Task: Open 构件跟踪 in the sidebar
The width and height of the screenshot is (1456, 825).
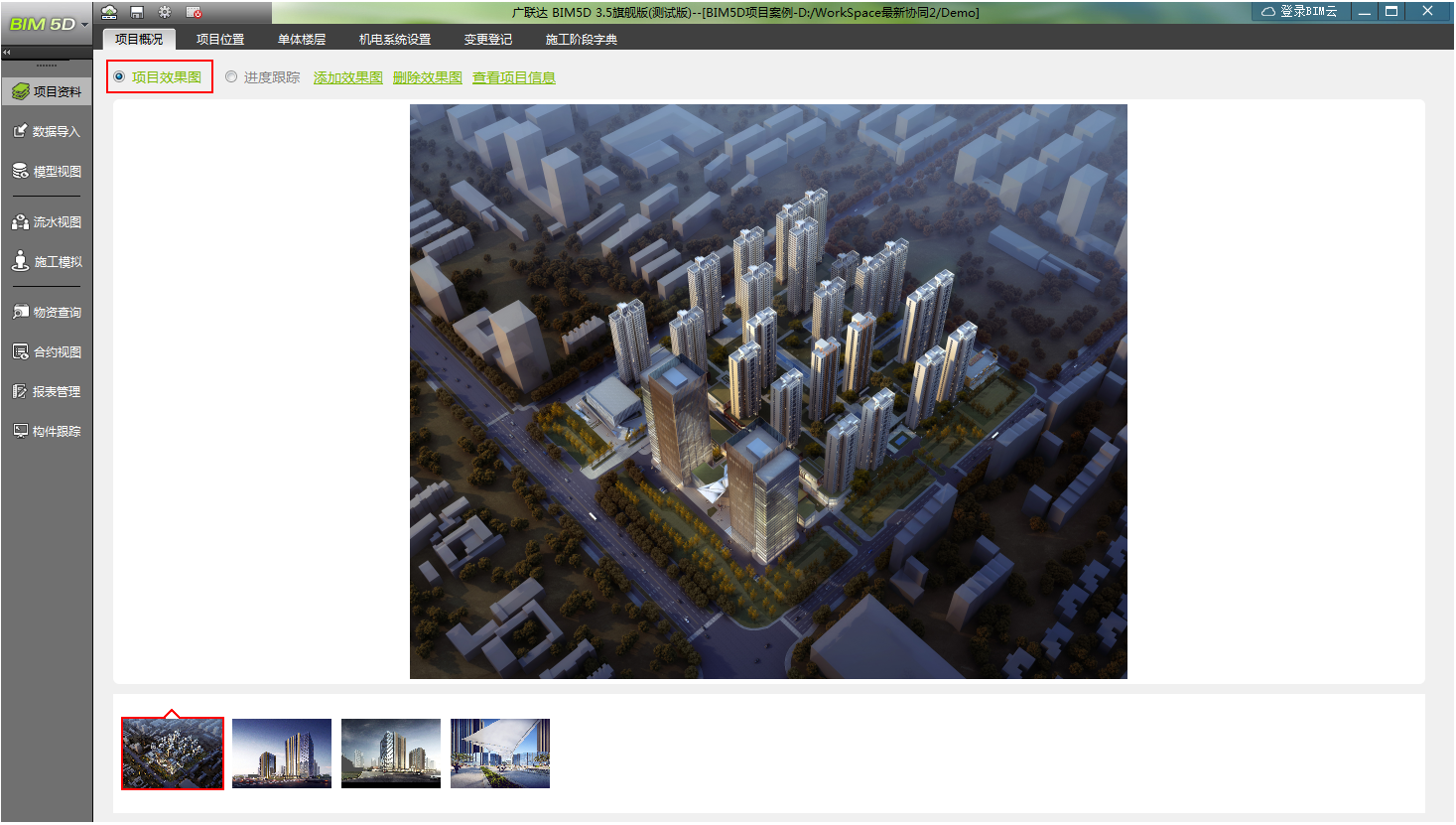Action: 47,431
